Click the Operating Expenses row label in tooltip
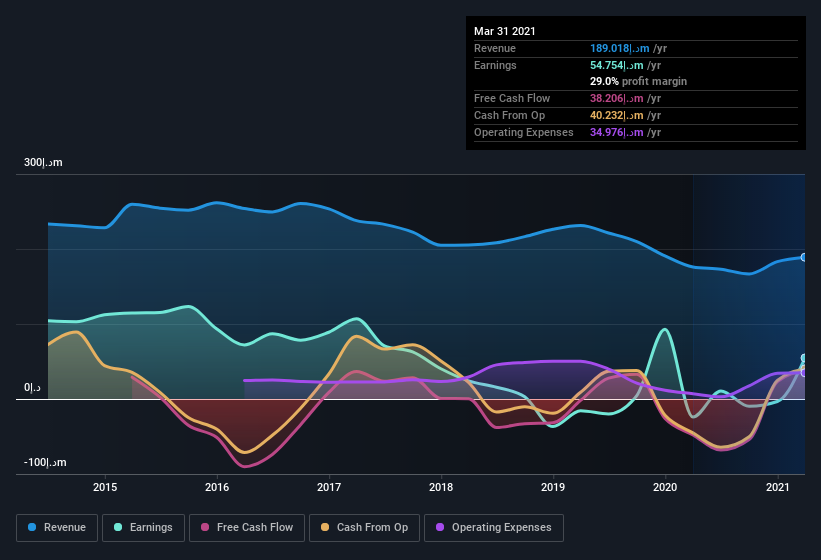 [x=524, y=132]
